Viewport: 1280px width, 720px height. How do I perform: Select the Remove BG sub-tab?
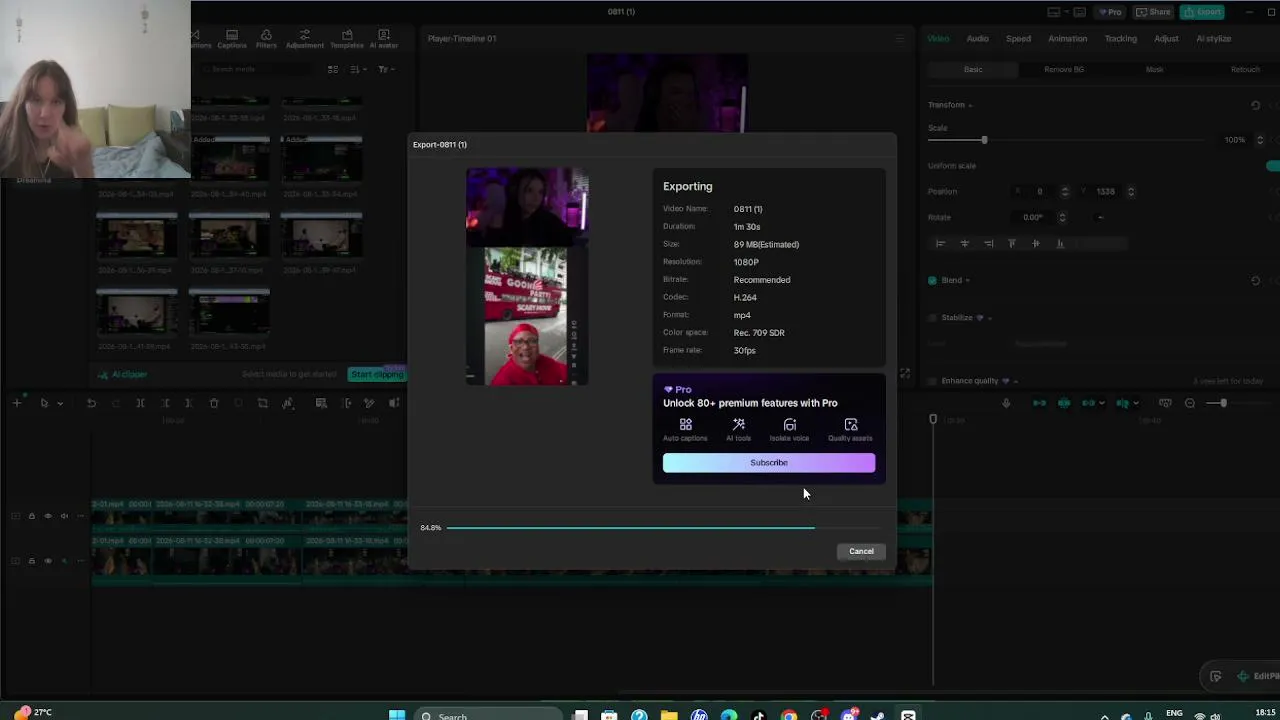point(1064,70)
